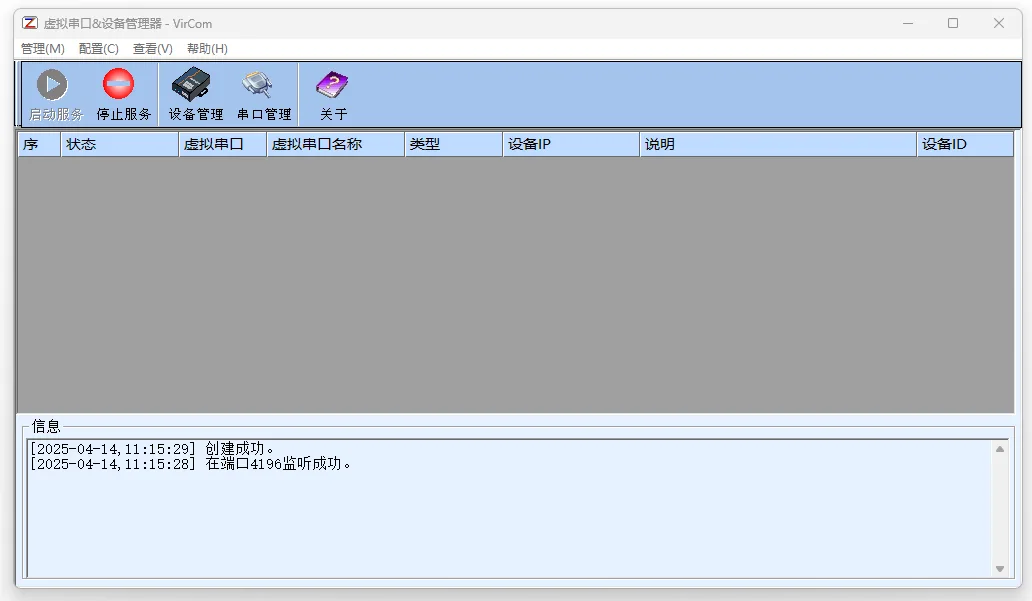Screen dimensions: 1032x601
Task: Minimize the VirCom window
Action: 908,23
